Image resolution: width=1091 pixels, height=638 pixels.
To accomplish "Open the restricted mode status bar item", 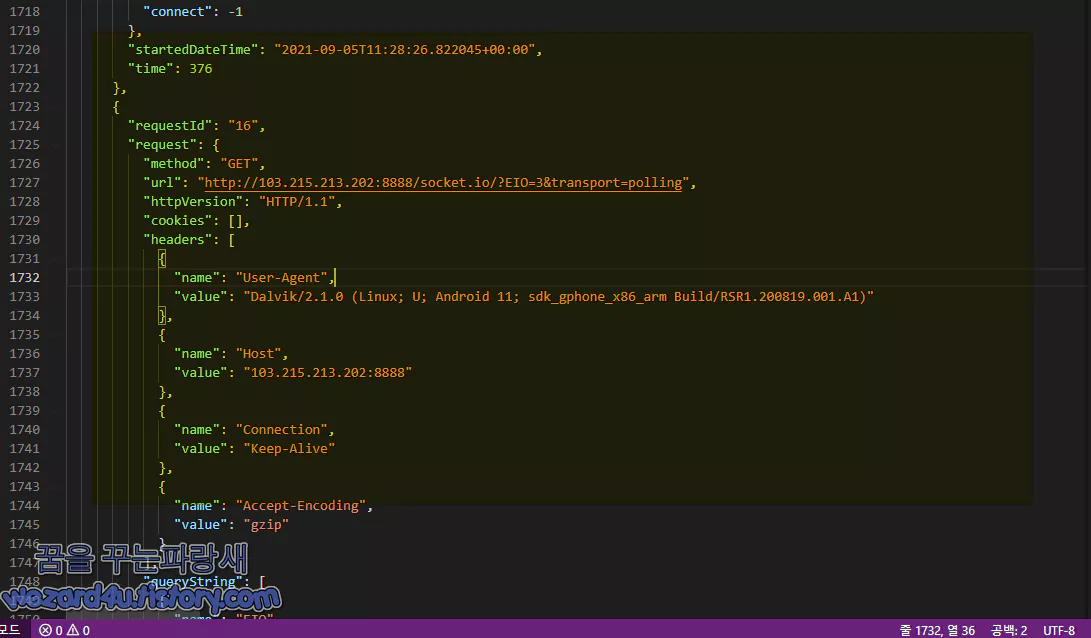I will click(10, 630).
